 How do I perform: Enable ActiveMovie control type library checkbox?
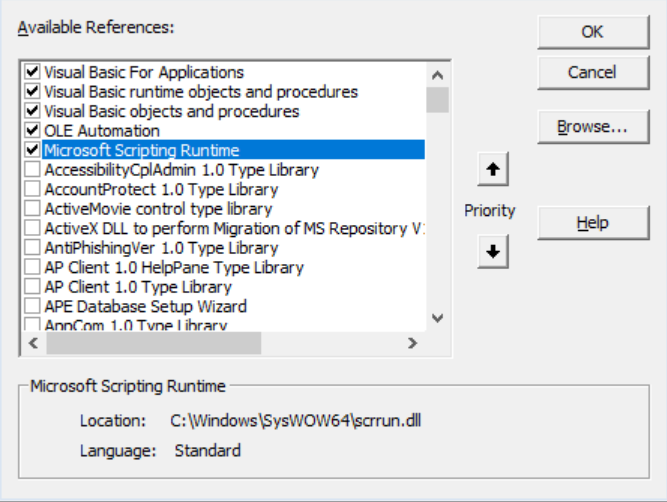33,209
